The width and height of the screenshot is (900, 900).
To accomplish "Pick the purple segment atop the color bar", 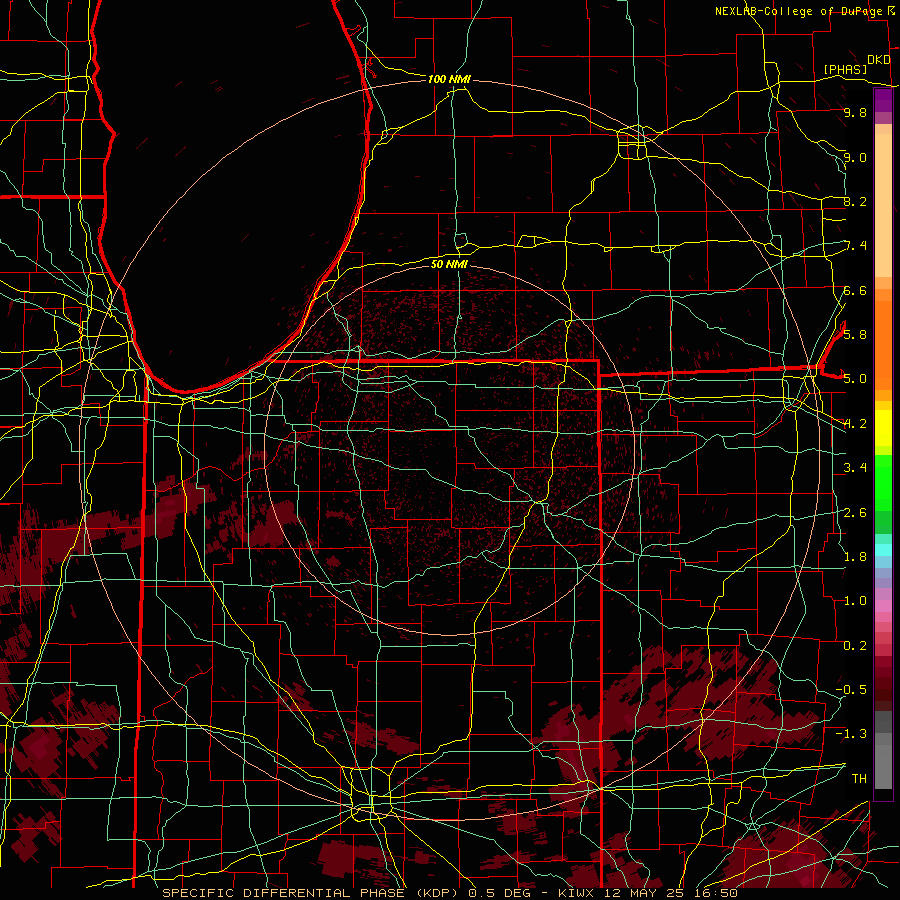I will tap(883, 100).
